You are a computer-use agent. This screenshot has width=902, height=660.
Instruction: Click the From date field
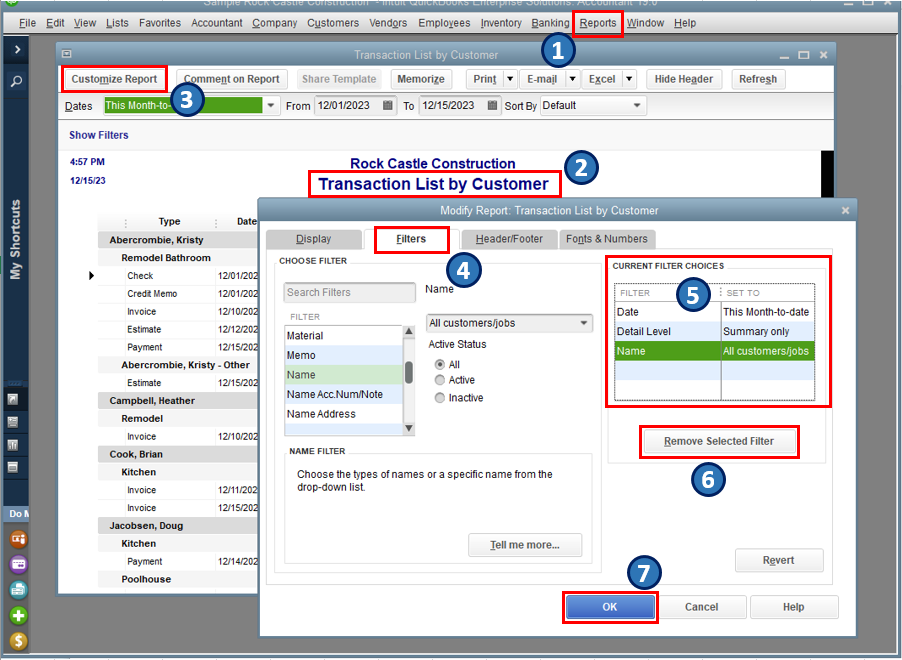348,105
